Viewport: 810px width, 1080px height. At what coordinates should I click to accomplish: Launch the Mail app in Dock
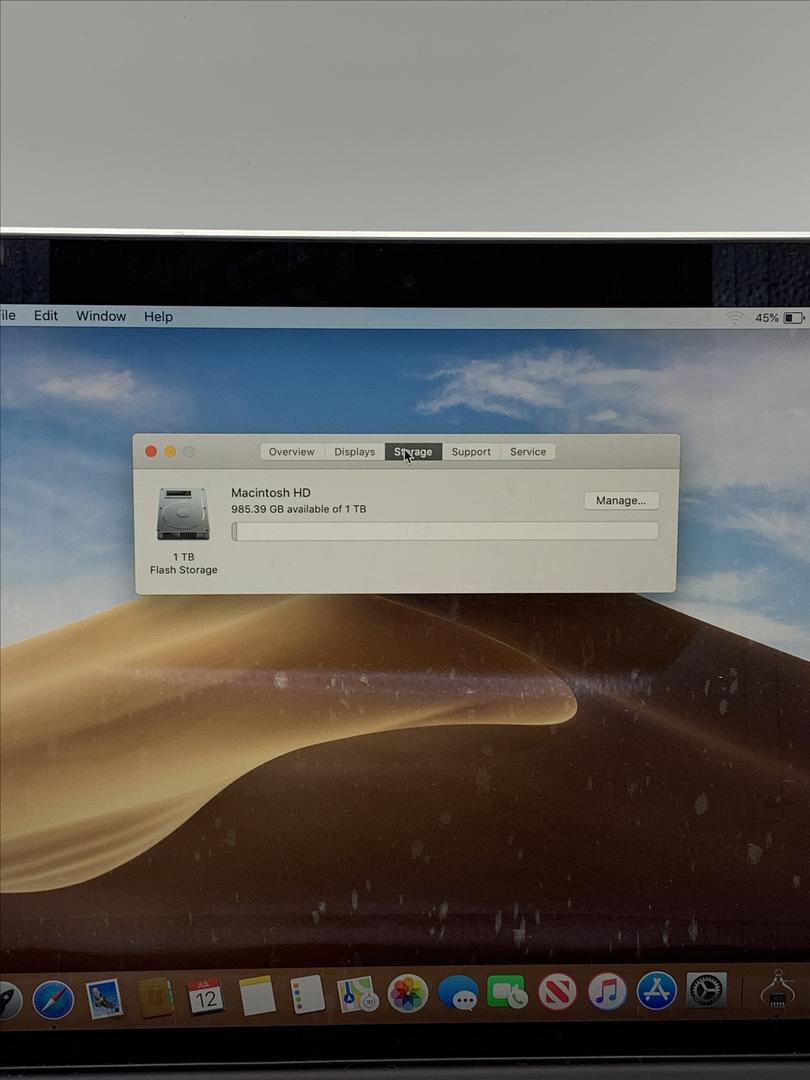coord(105,999)
